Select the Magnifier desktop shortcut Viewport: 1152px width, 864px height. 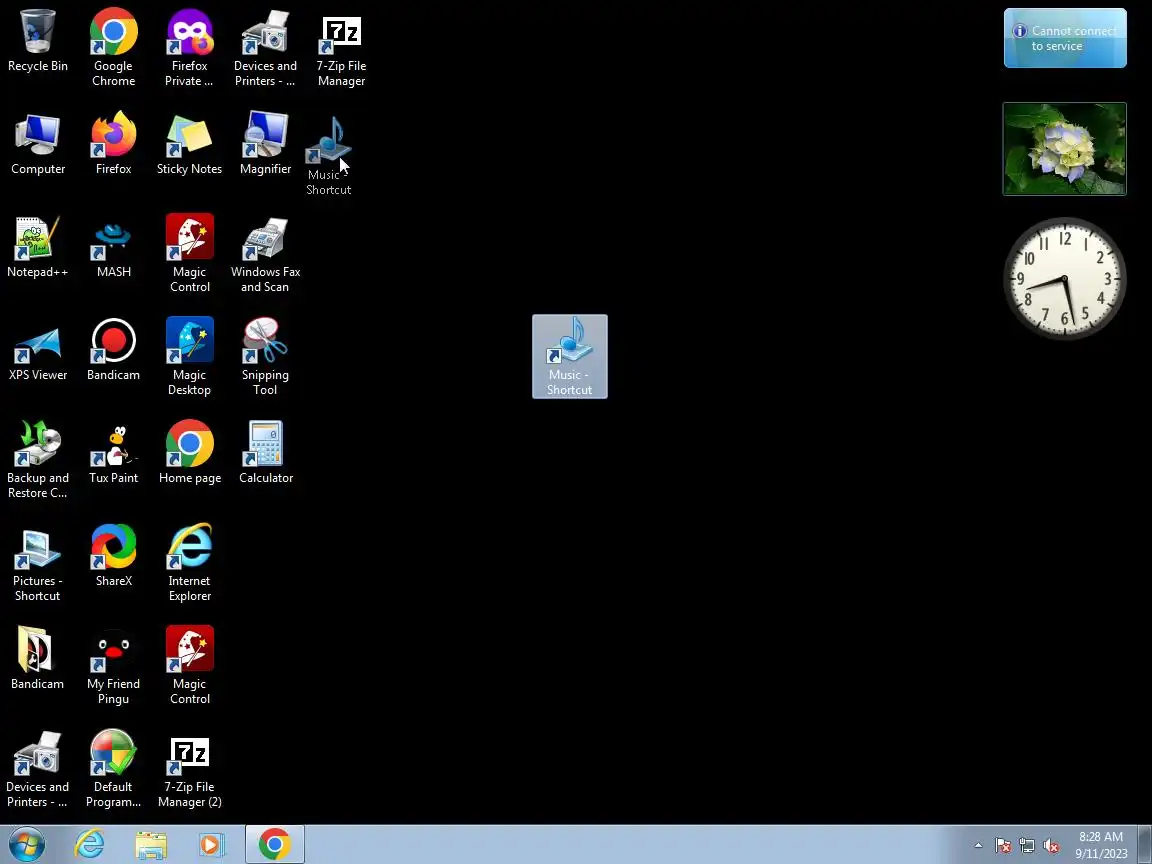(x=265, y=144)
